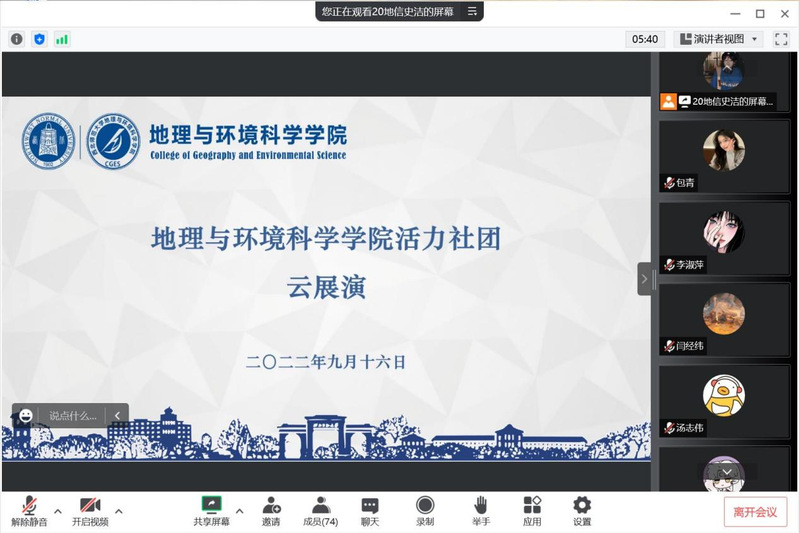Open the meeting info icon
Screen dimensions: 799x533
(17, 39)
